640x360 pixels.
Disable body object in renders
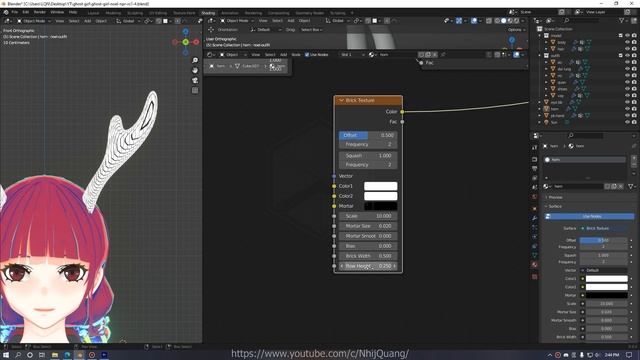(x=634, y=42)
